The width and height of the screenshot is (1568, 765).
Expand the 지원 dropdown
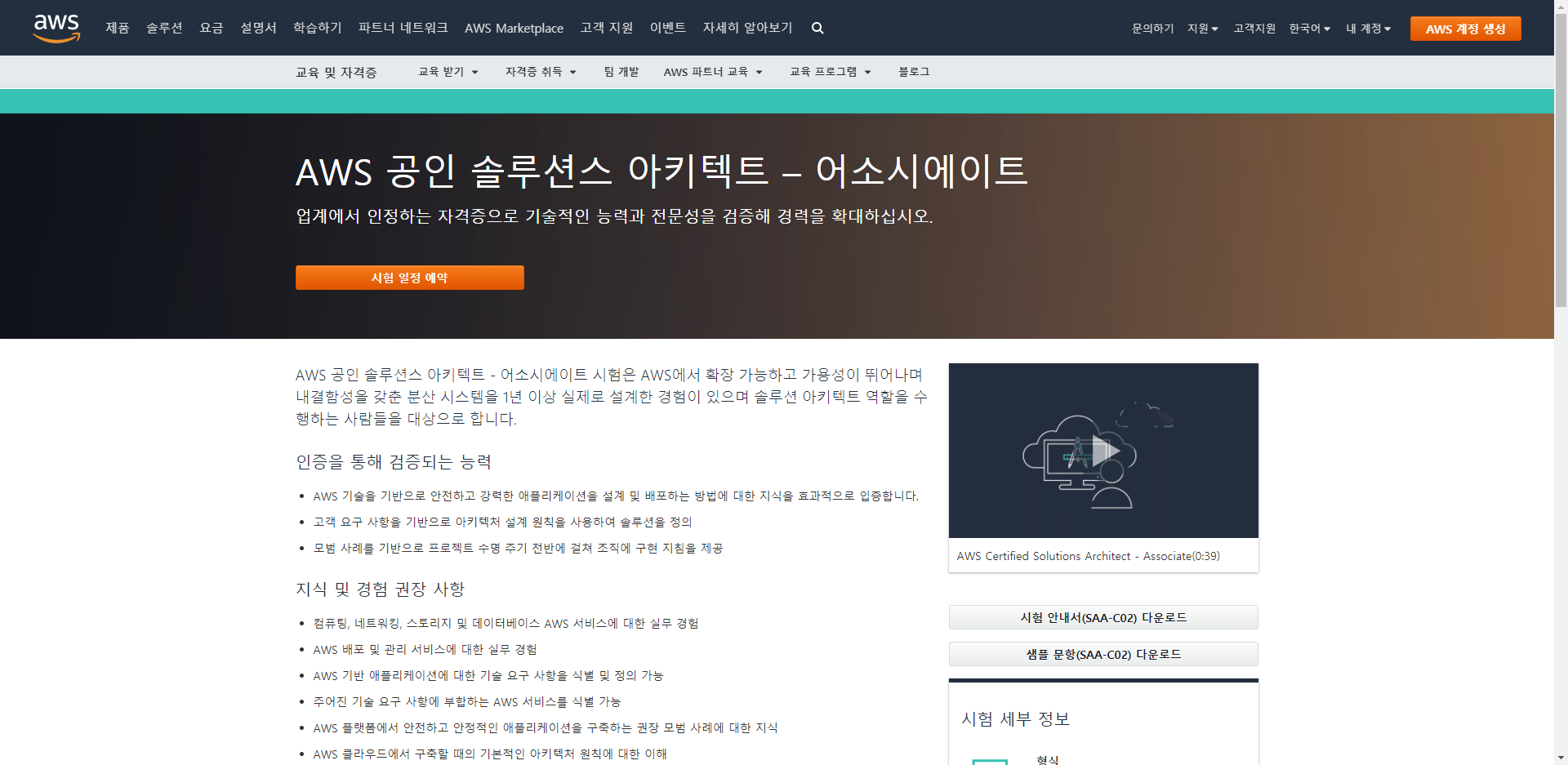pos(1203,29)
